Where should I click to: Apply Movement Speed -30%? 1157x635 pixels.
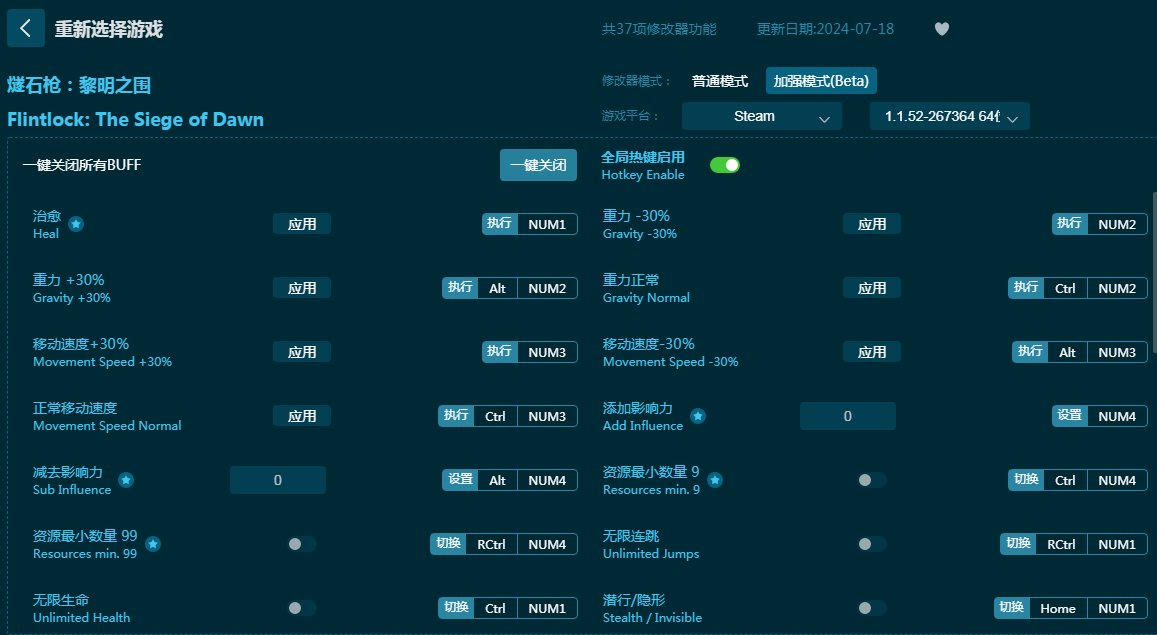[x=871, y=353]
